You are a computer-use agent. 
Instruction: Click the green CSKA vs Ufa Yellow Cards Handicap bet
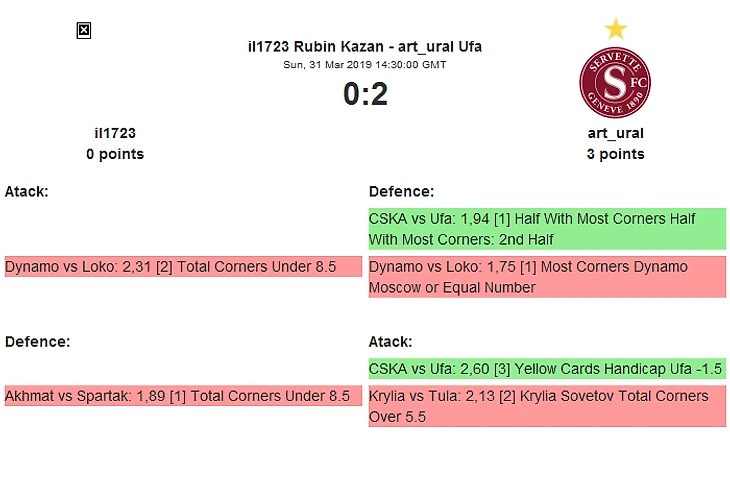click(546, 369)
